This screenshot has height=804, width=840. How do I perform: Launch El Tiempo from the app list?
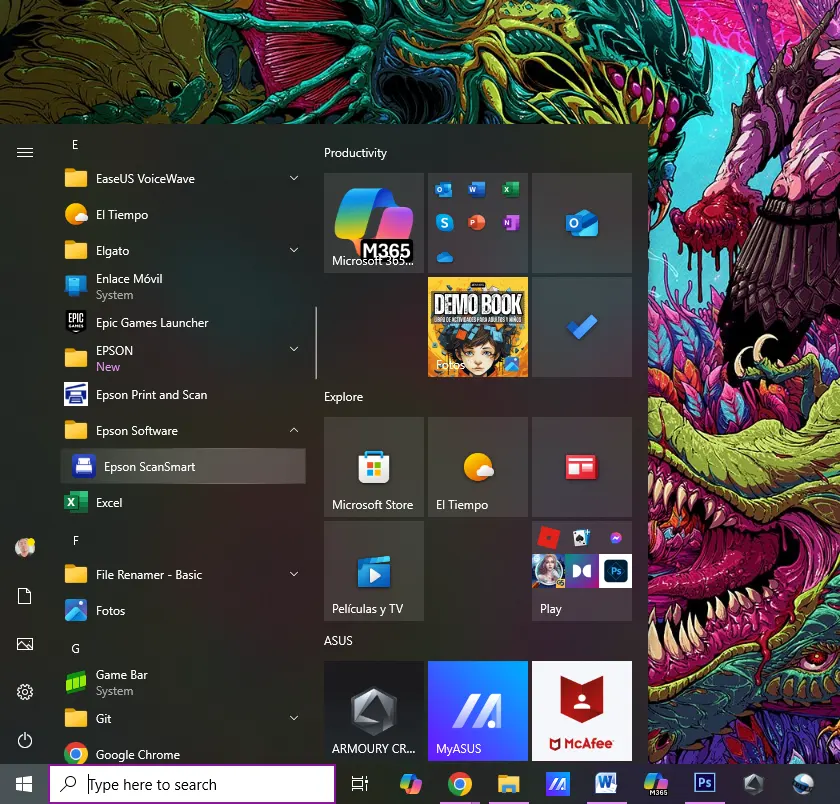pos(183,215)
